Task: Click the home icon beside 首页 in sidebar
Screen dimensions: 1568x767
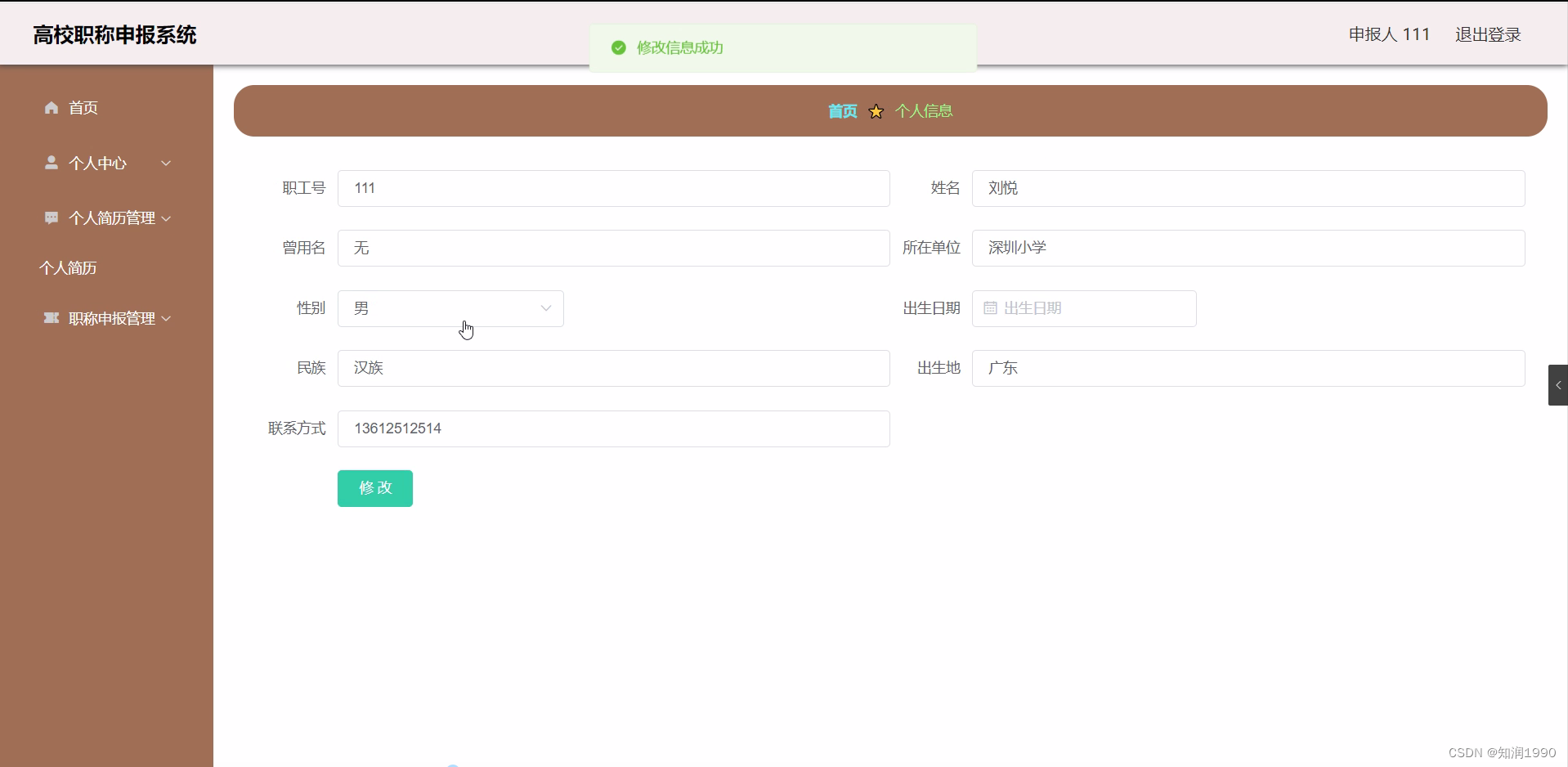Action: coord(51,107)
